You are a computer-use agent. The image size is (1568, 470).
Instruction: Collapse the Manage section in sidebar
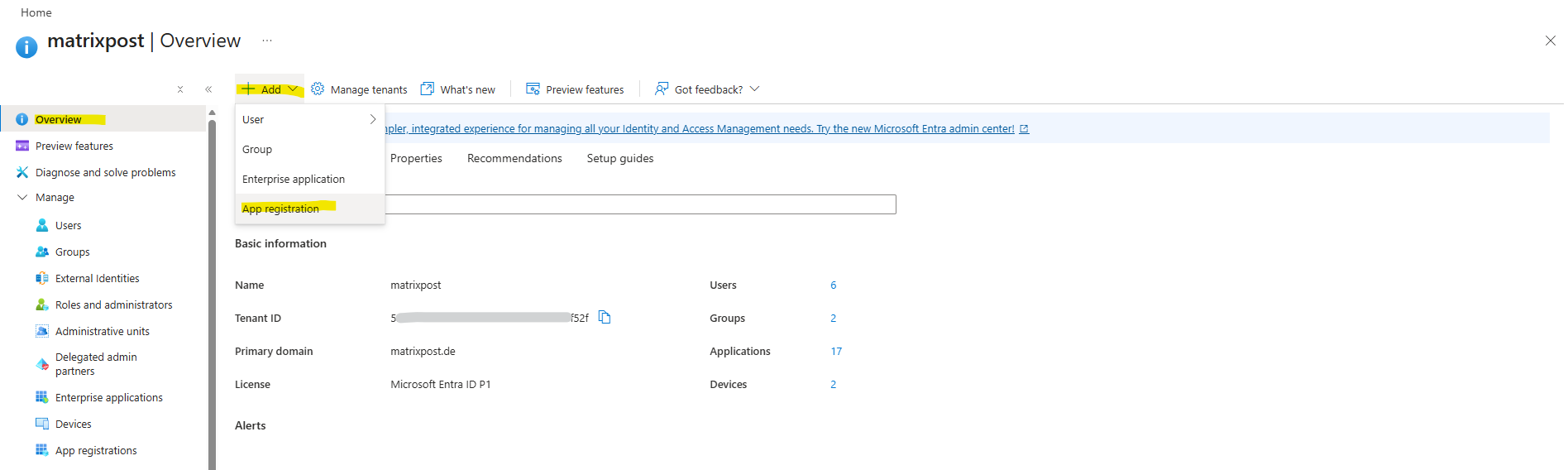22,198
